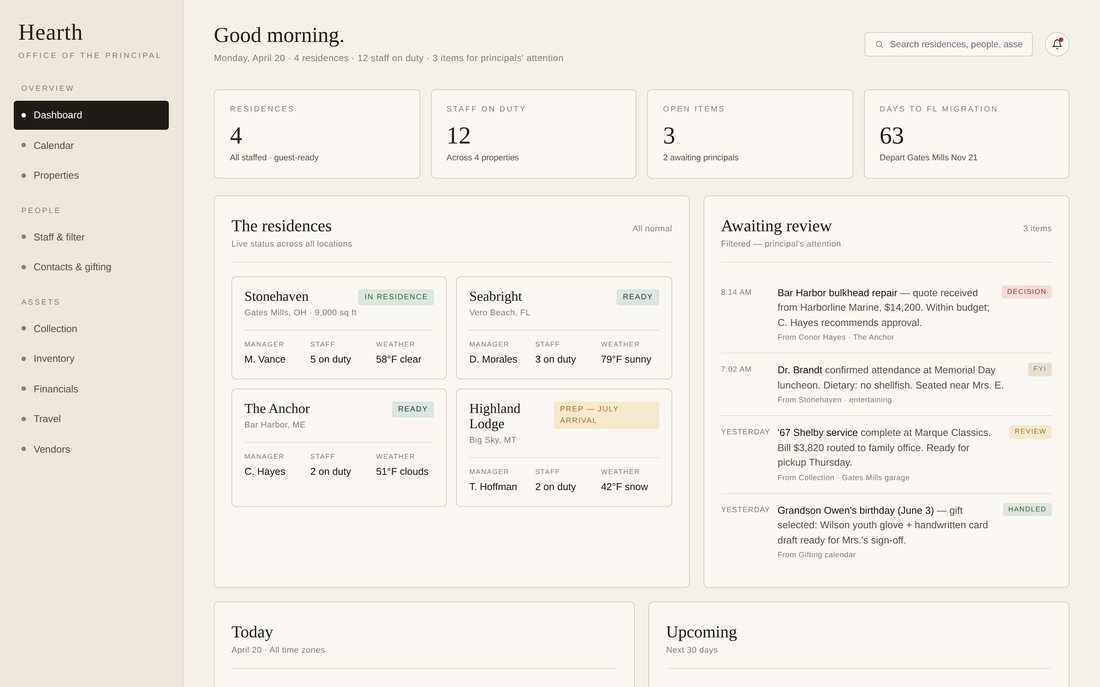
Task: Open The Anchor residence card
Action: coord(339,448)
